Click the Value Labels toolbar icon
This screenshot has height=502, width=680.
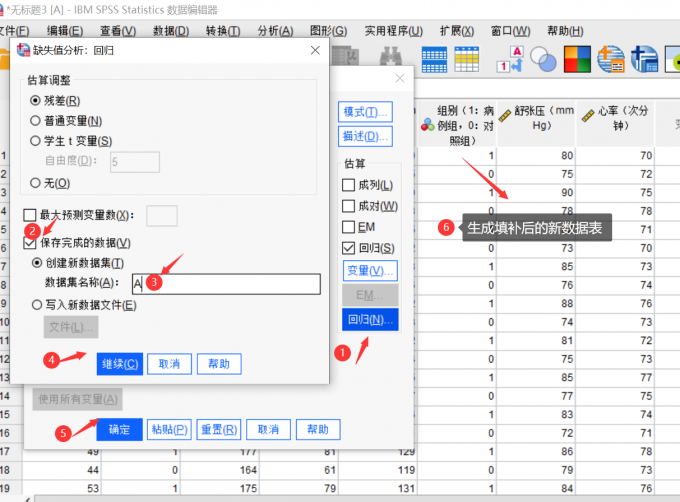coord(510,59)
